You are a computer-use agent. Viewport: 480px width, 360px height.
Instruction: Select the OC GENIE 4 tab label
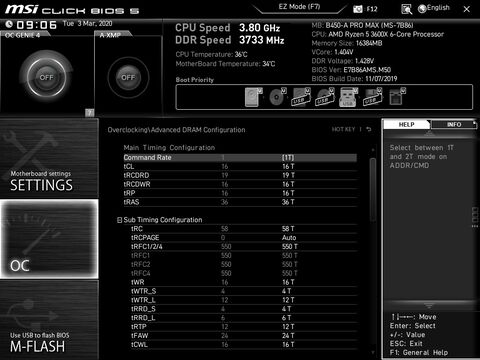[23, 35]
